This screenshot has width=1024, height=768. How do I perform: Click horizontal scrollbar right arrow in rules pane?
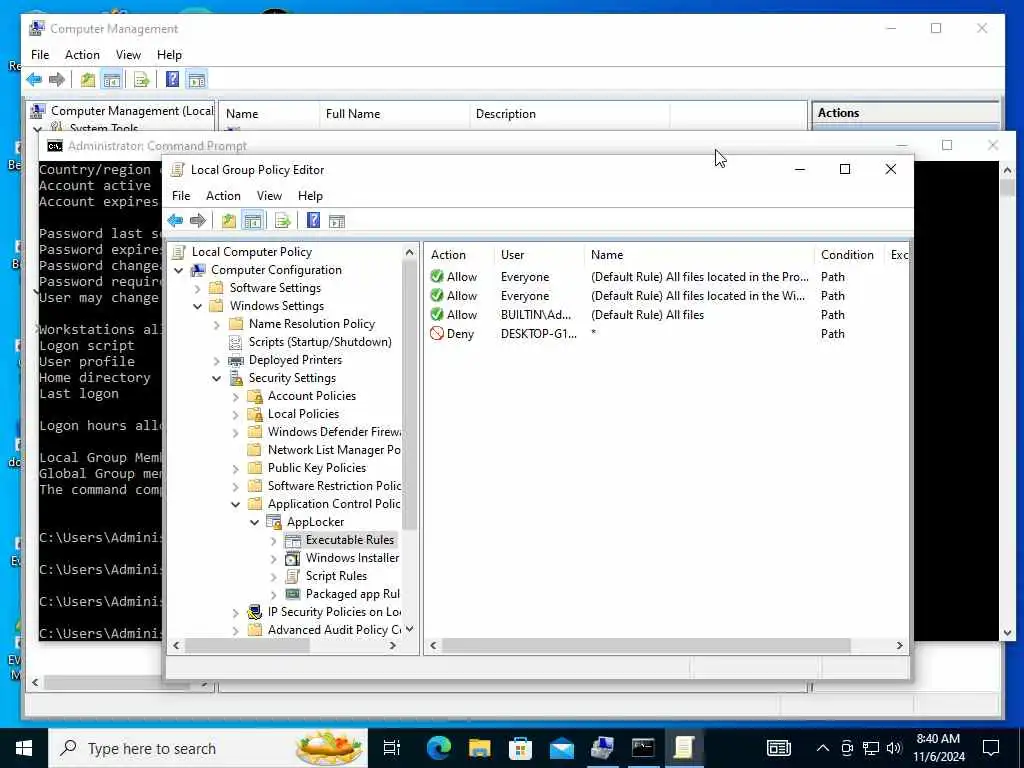[899, 645]
